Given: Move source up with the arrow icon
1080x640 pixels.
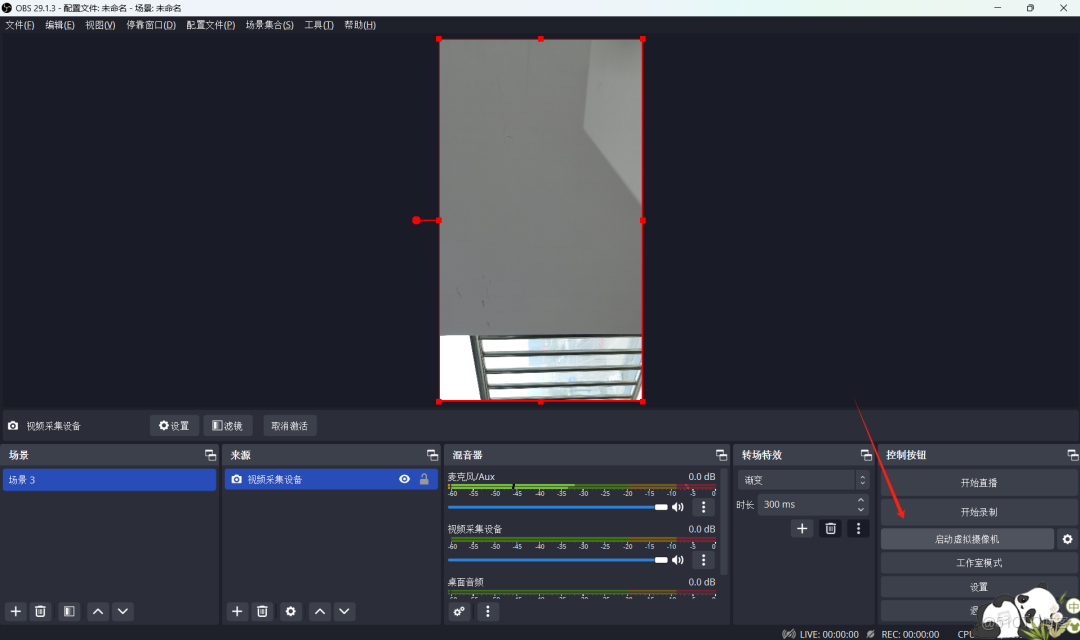Looking at the screenshot, I should (x=318, y=611).
